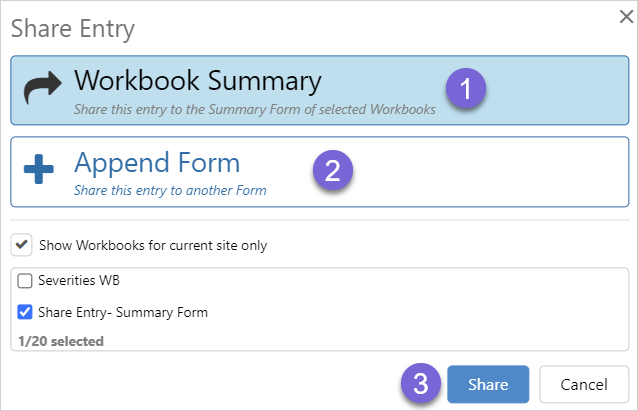Click the purple number 2 badge
Screen dimensions: 638x411
(x=334, y=168)
